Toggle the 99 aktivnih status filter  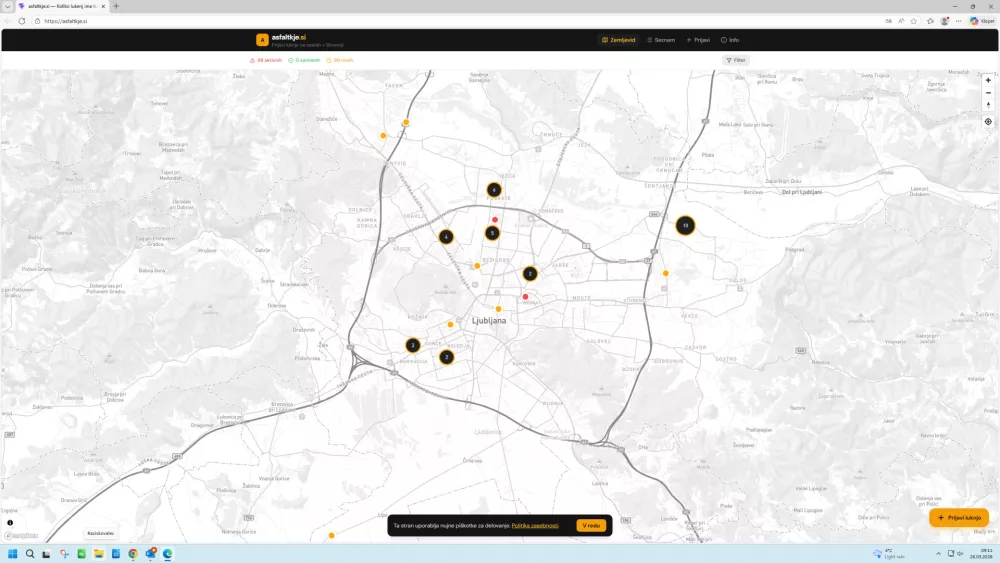click(266, 60)
